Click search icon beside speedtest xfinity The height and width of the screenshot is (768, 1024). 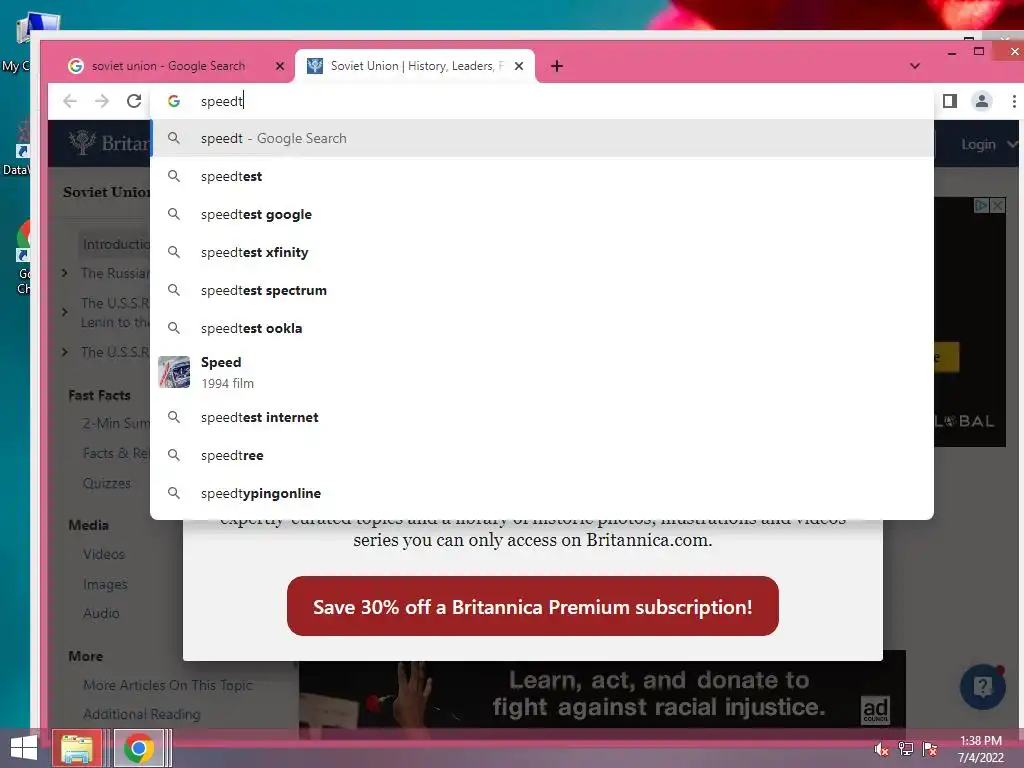pyautogui.click(x=174, y=252)
